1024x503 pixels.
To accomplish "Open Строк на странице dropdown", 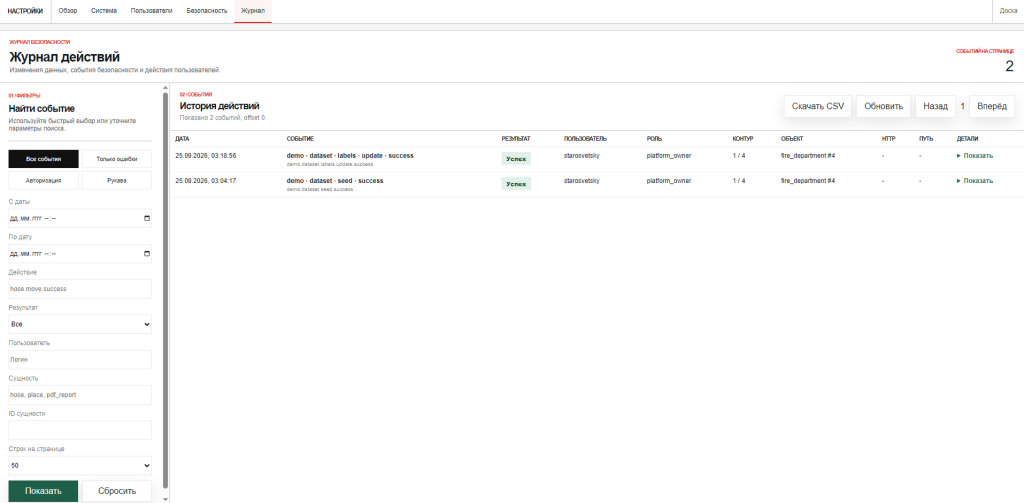I will coord(80,466).
